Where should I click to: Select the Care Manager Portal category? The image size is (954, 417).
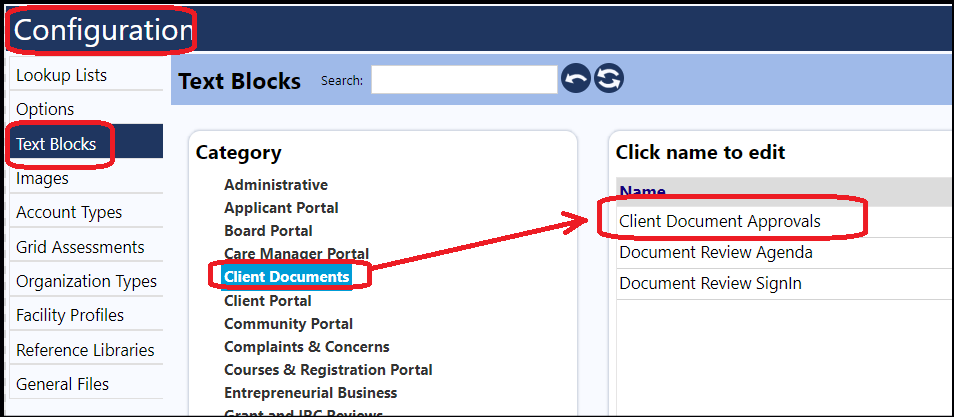[x=296, y=253]
